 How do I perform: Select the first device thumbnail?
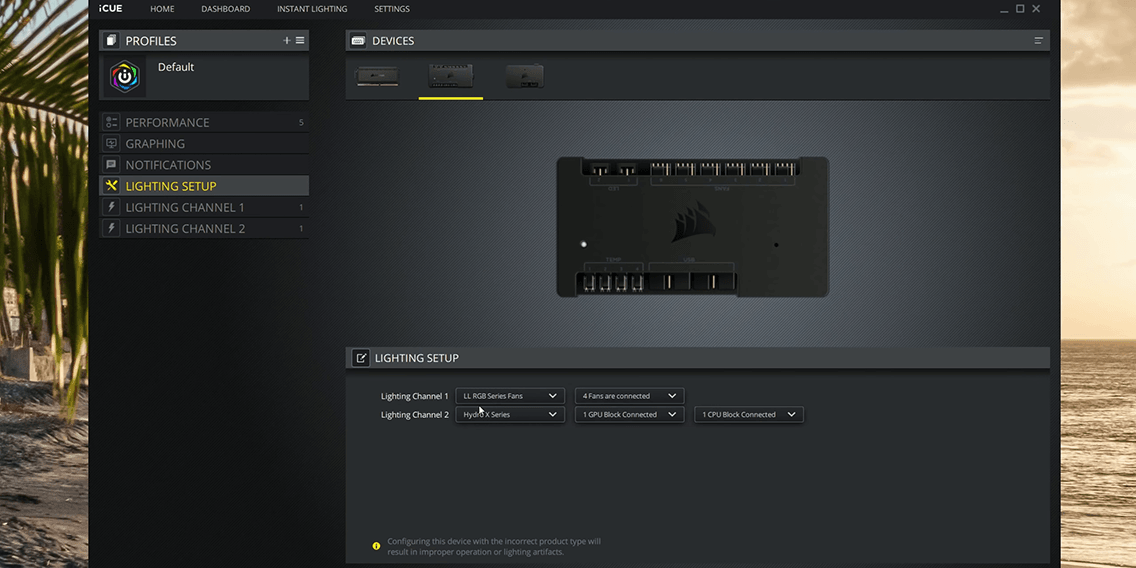pos(377,76)
